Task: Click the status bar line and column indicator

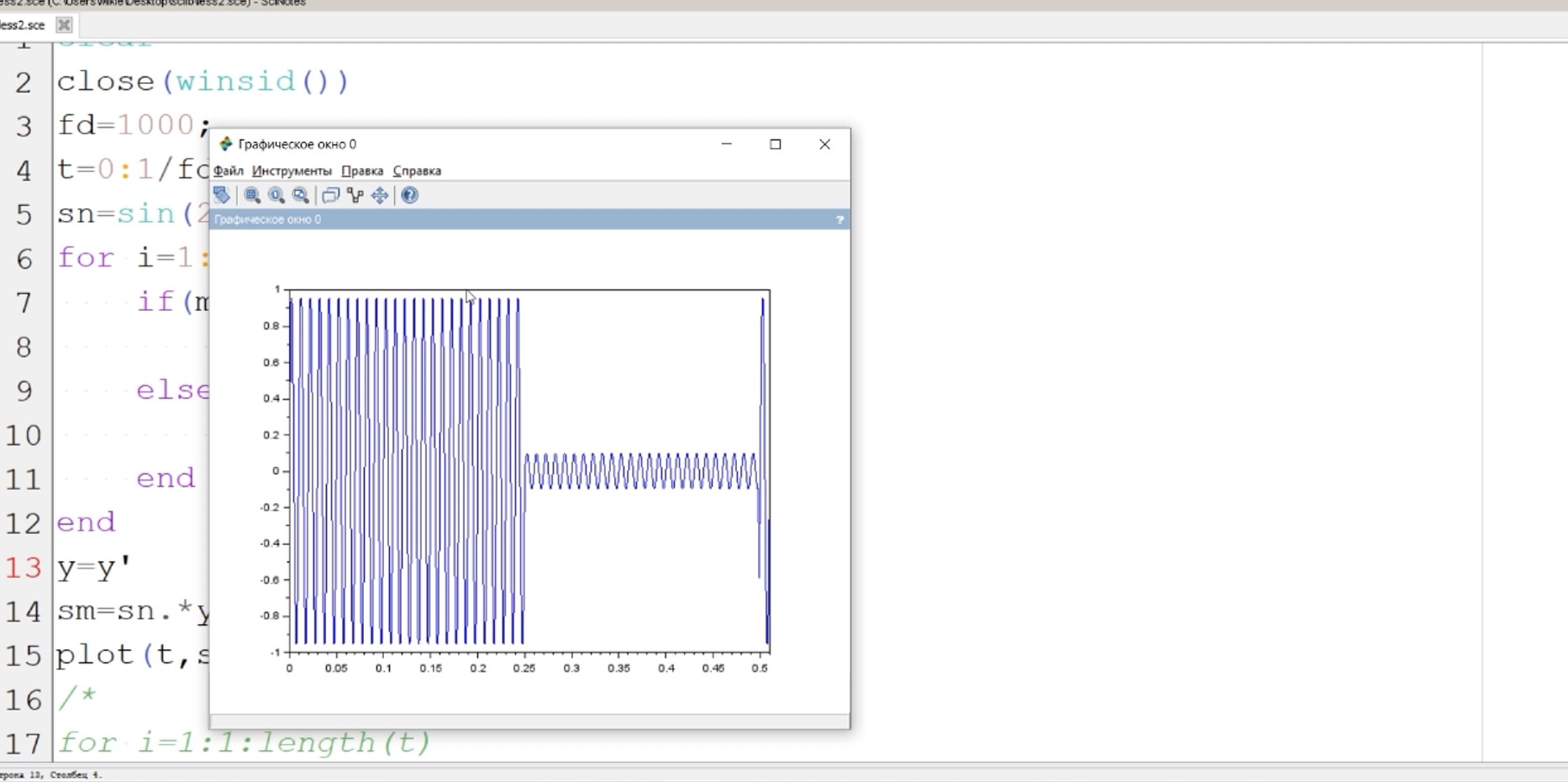Action: [50, 774]
